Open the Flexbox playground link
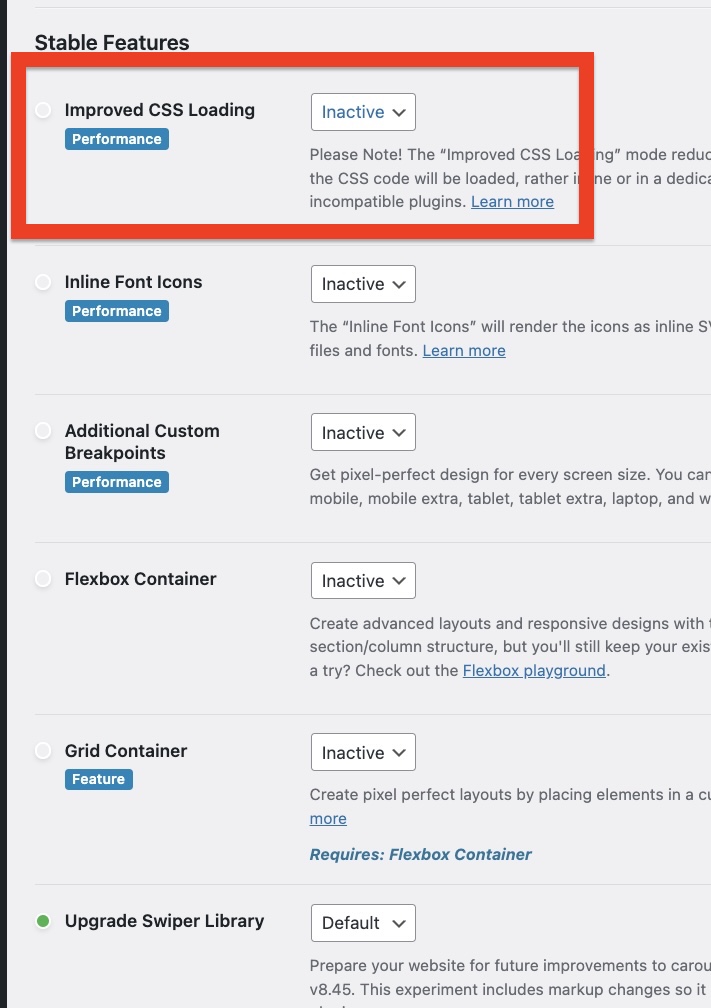The width and height of the screenshot is (711, 1008). coord(534,670)
